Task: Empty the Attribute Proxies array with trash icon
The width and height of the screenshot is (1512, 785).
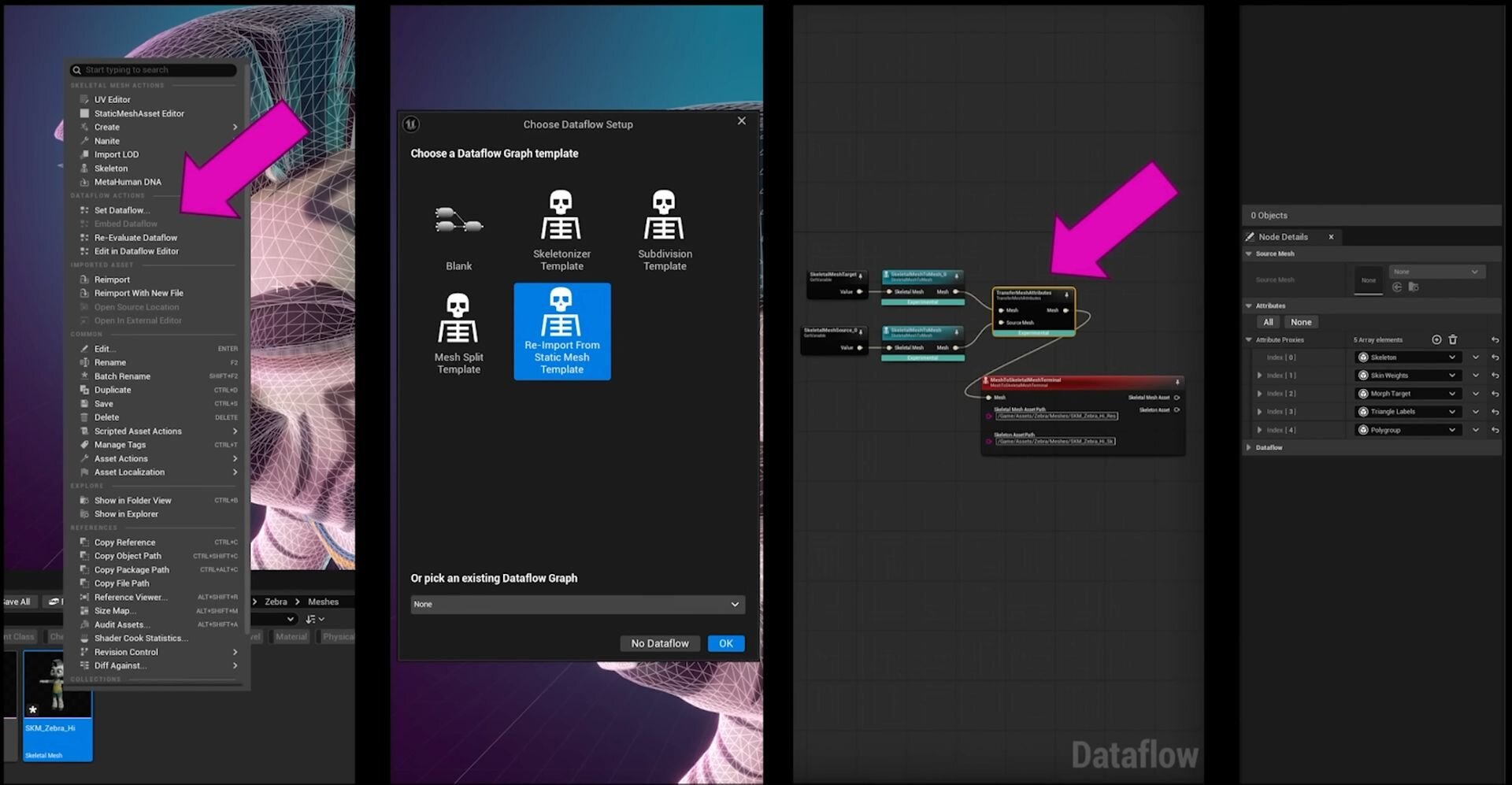Action: coord(1453,340)
